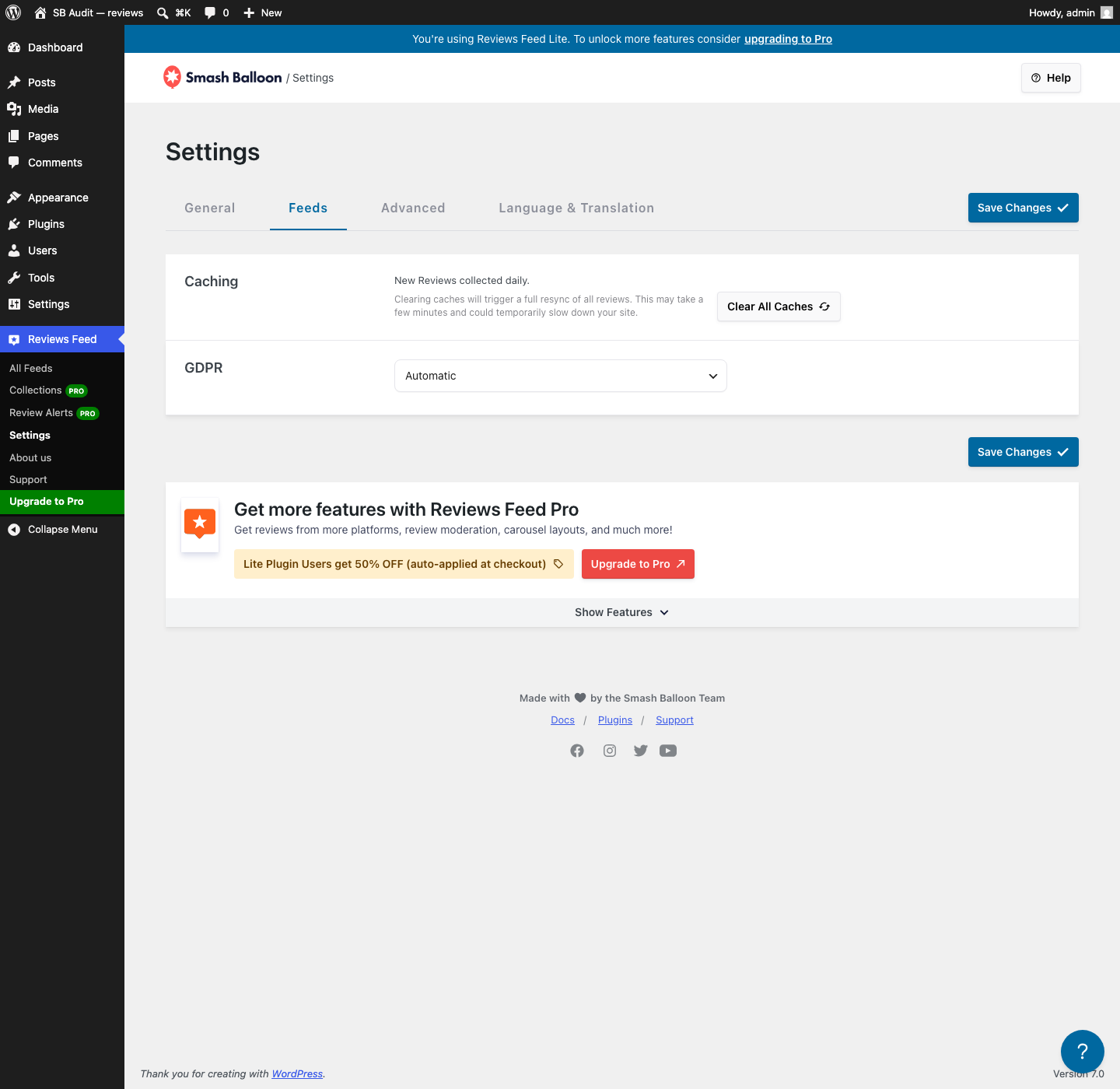Viewport: 1120px width, 1089px height.
Task: Select the Feeds tab
Action: pos(308,208)
